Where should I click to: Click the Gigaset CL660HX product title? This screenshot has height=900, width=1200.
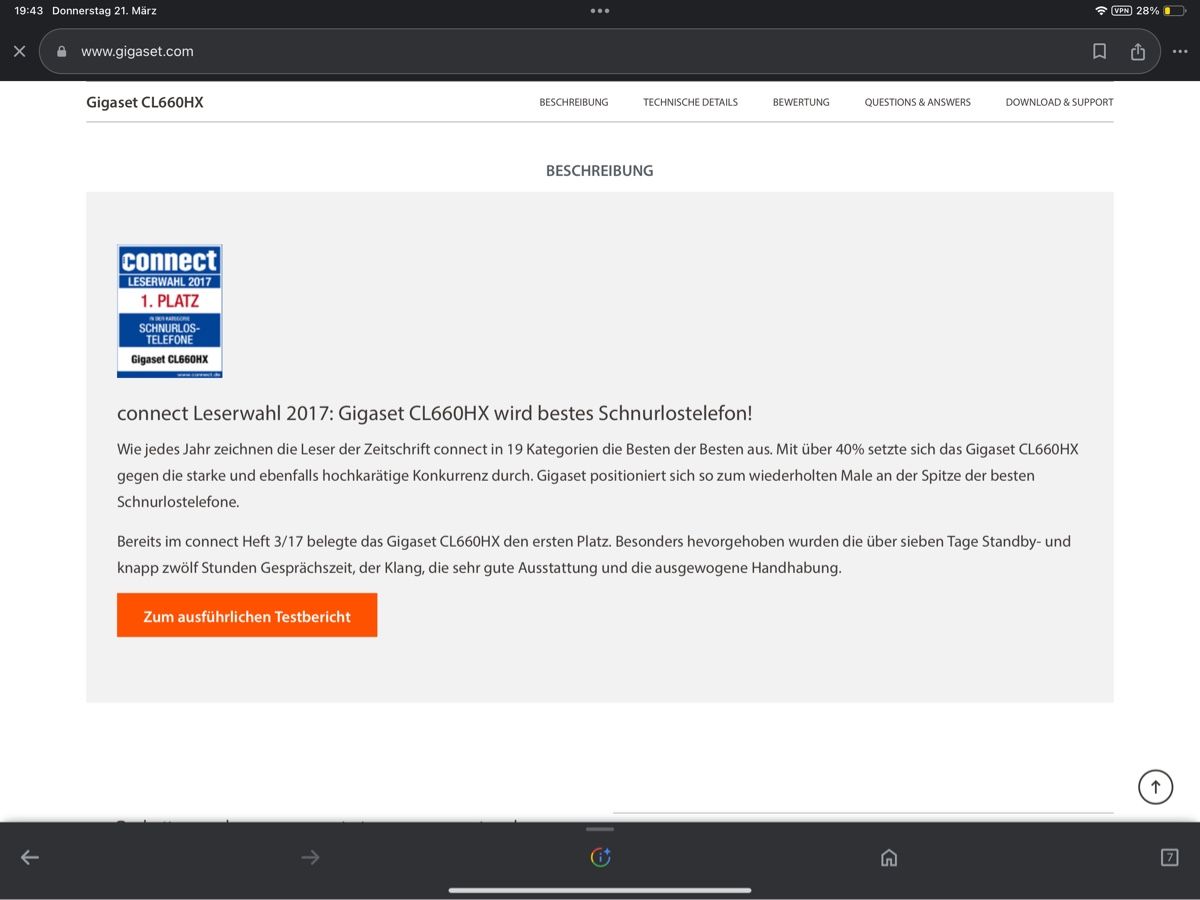click(145, 102)
